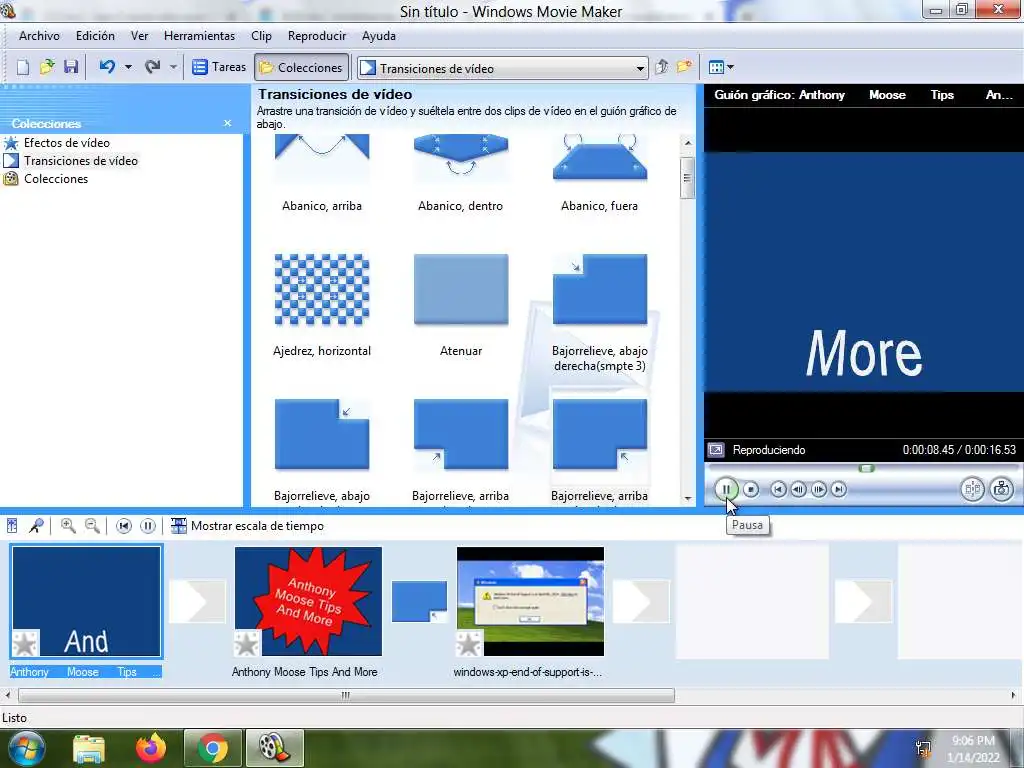
Task: Go up one level with the arrow icon
Action: (662, 67)
